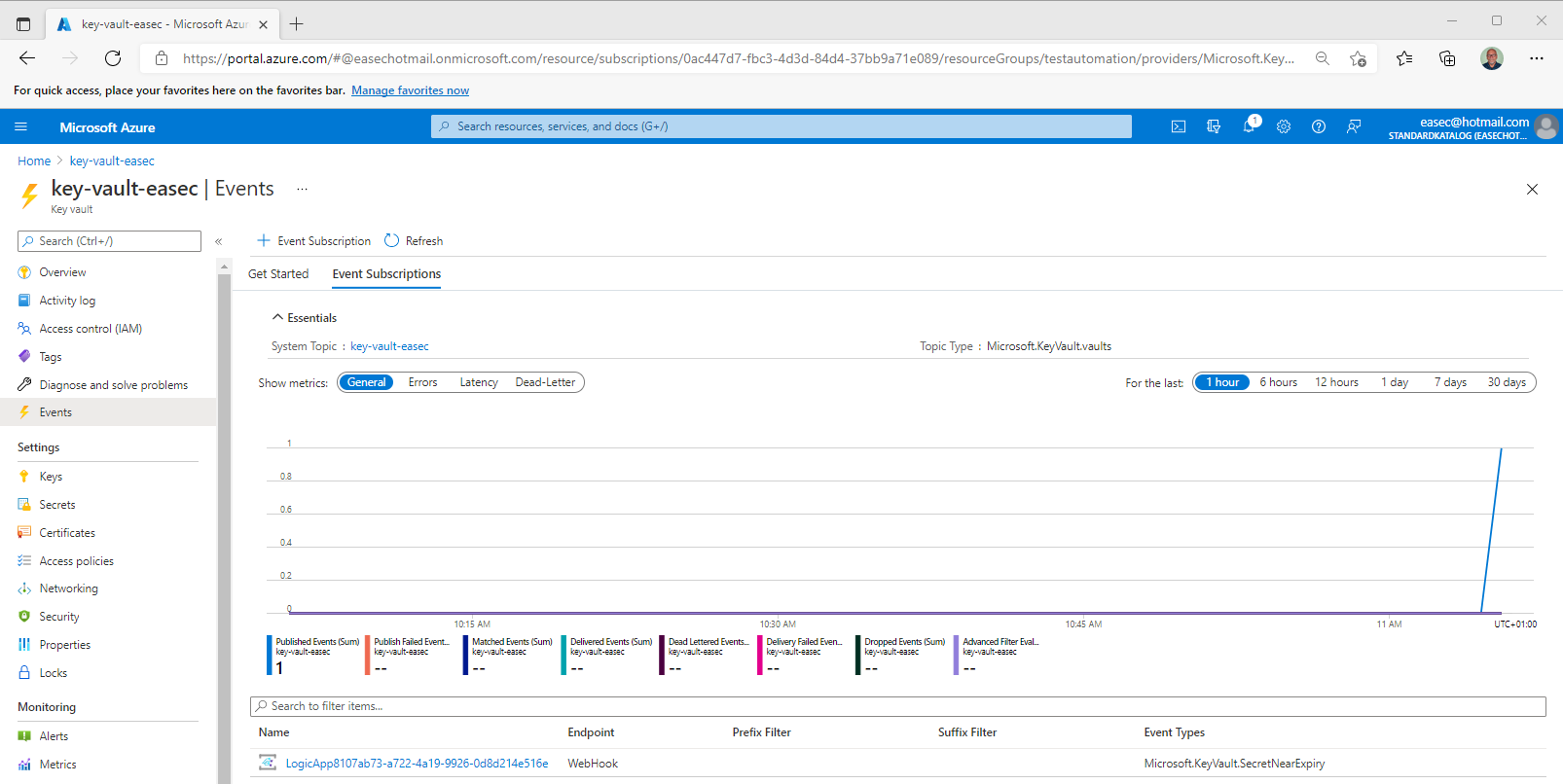
Task: Click the feedback icon in header
Action: tap(1354, 126)
